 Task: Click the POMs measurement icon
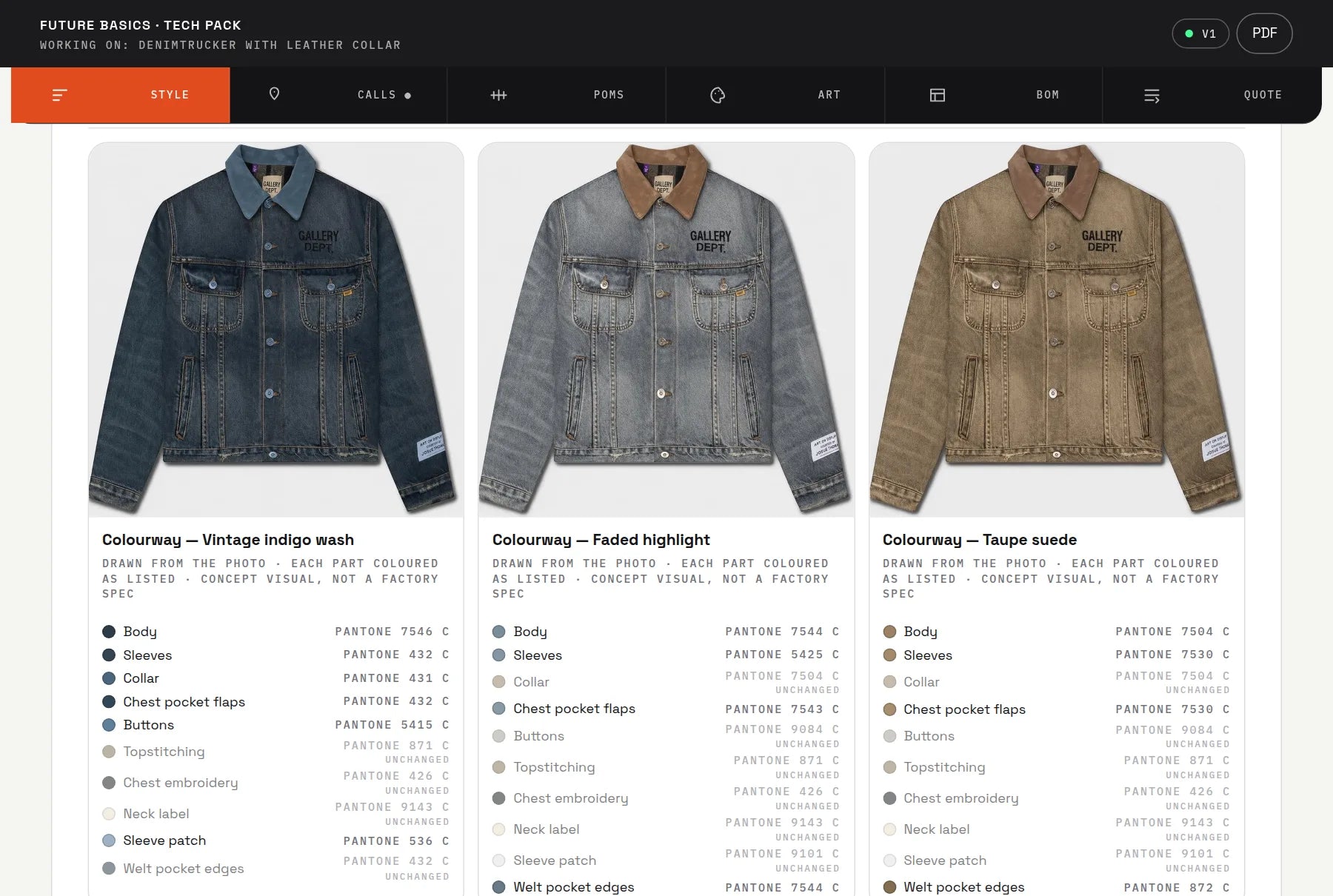click(499, 95)
